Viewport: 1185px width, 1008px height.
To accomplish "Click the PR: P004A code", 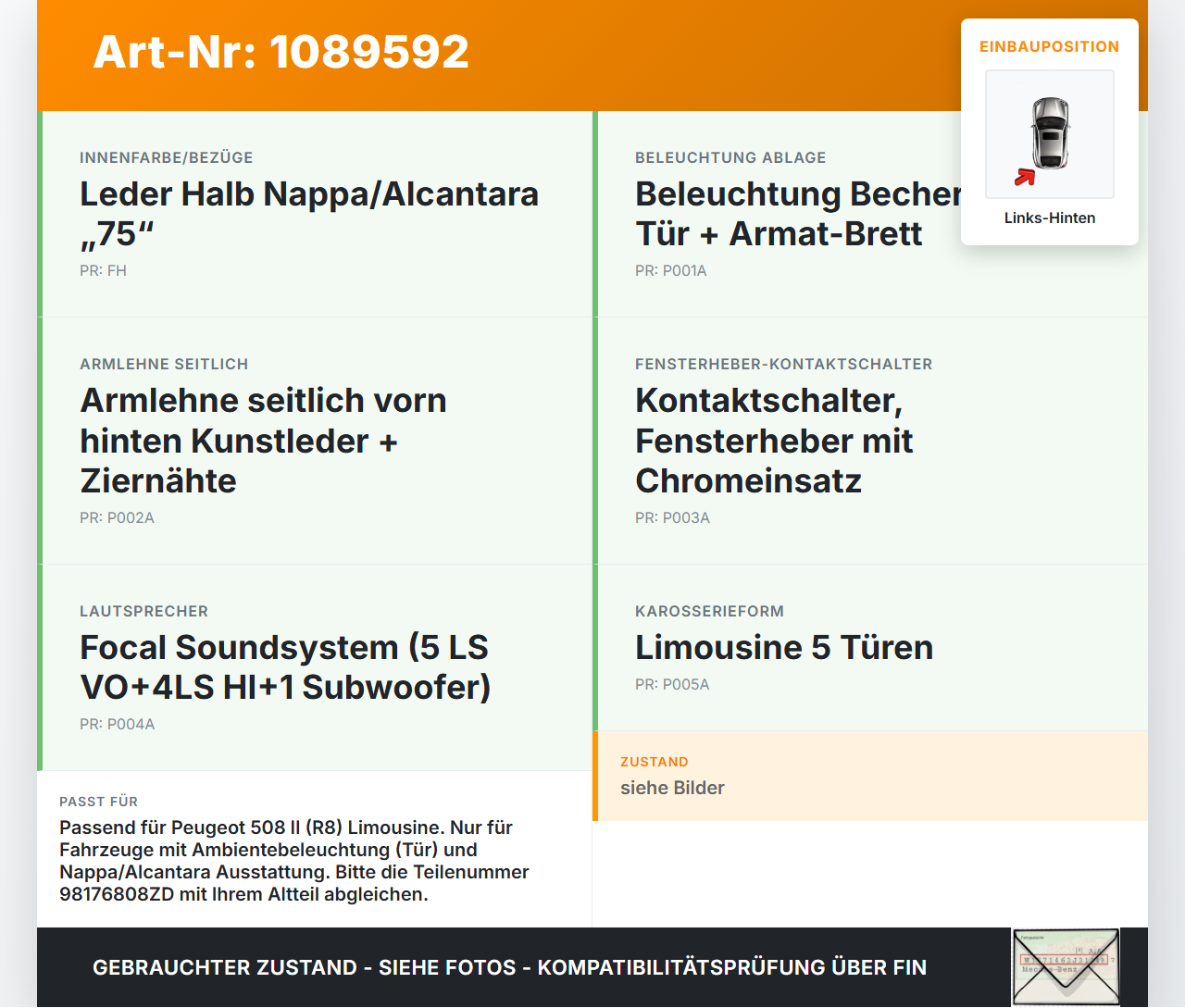I will [x=118, y=724].
